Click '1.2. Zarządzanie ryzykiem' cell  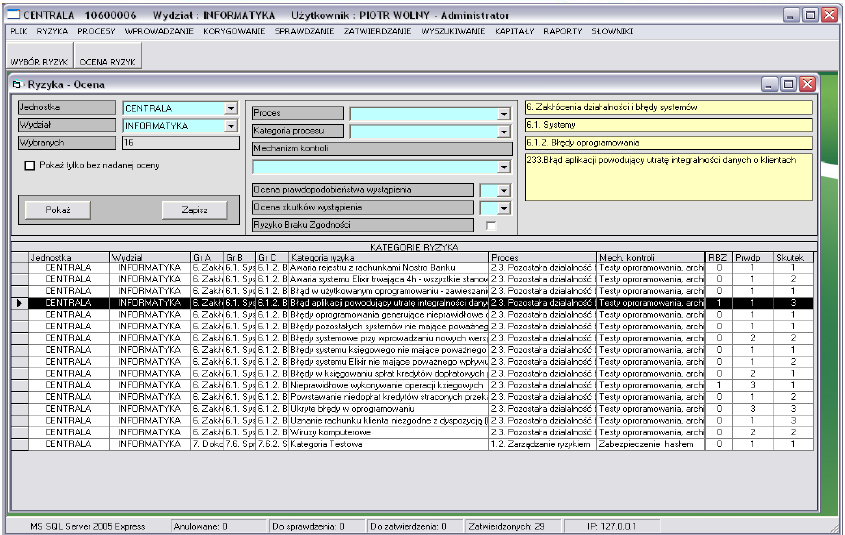point(543,444)
